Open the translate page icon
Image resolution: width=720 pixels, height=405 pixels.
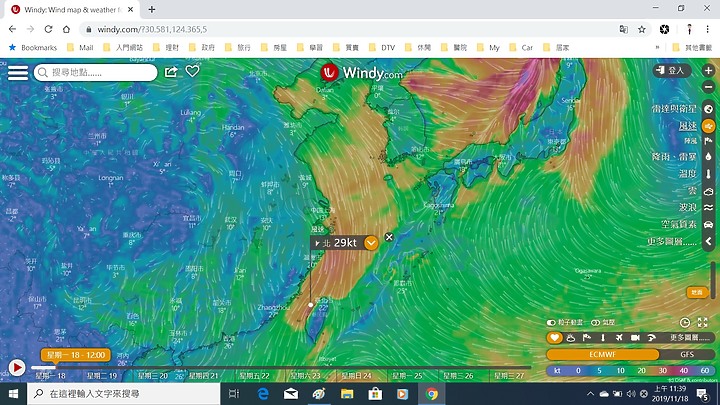[x=624, y=29]
